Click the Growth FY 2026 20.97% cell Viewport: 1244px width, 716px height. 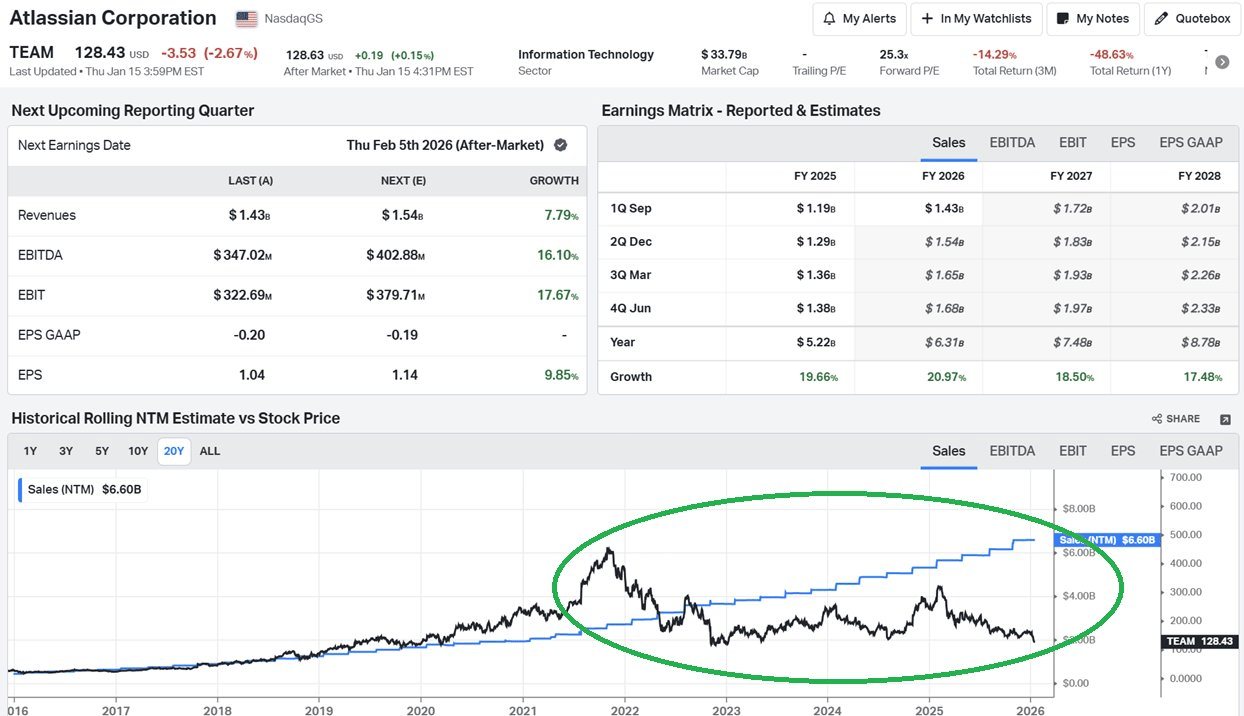(x=944, y=377)
